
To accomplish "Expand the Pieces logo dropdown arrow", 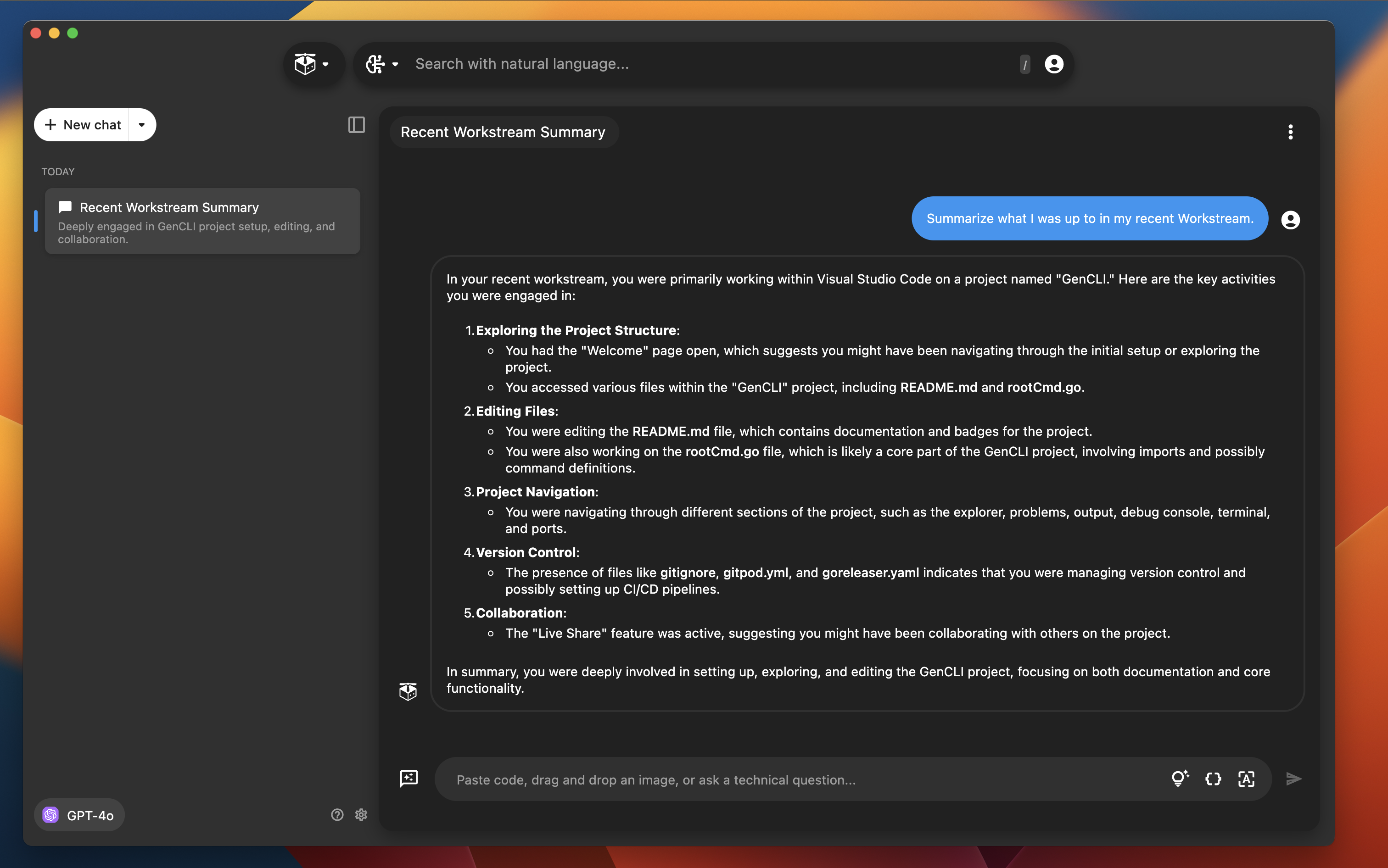I will click(326, 64).
